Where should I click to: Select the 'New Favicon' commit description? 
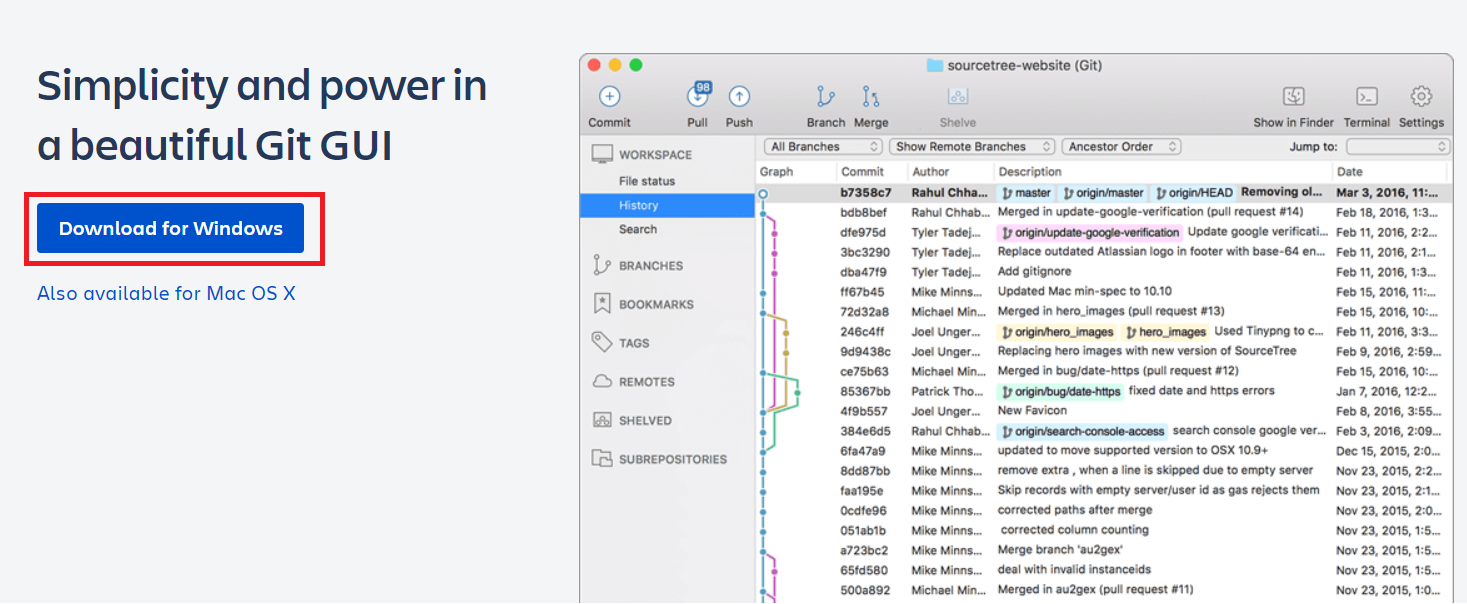[x=1032, y=410]
